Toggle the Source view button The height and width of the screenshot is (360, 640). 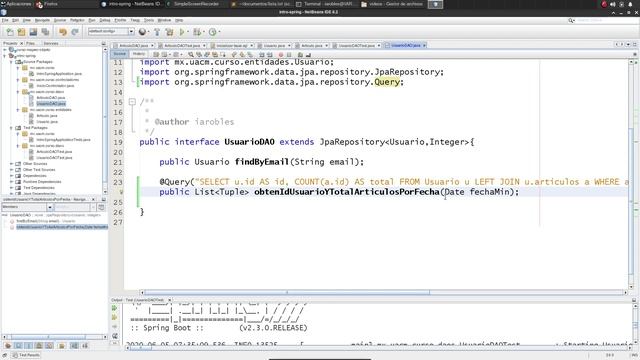120,54
